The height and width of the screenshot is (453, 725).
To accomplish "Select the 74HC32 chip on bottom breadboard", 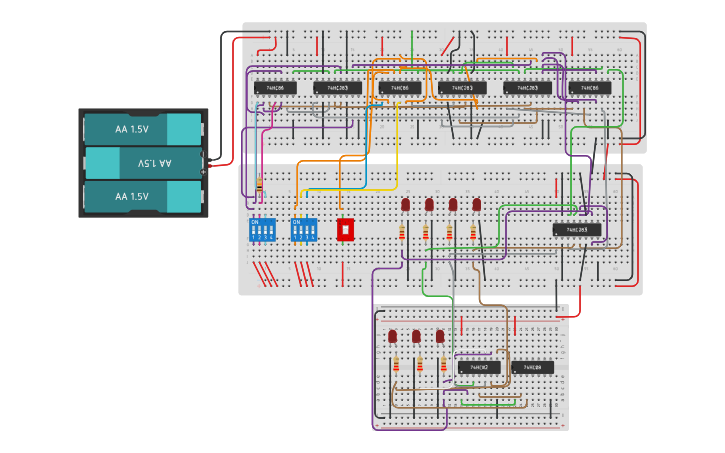I will coord(479,367).
